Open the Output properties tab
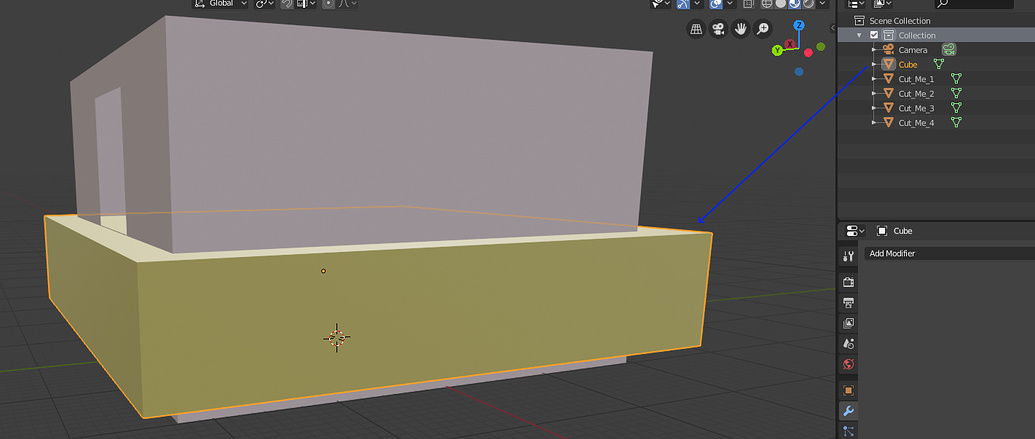The height and width of the screenshot is (439, 1035). tap(848, 303)
